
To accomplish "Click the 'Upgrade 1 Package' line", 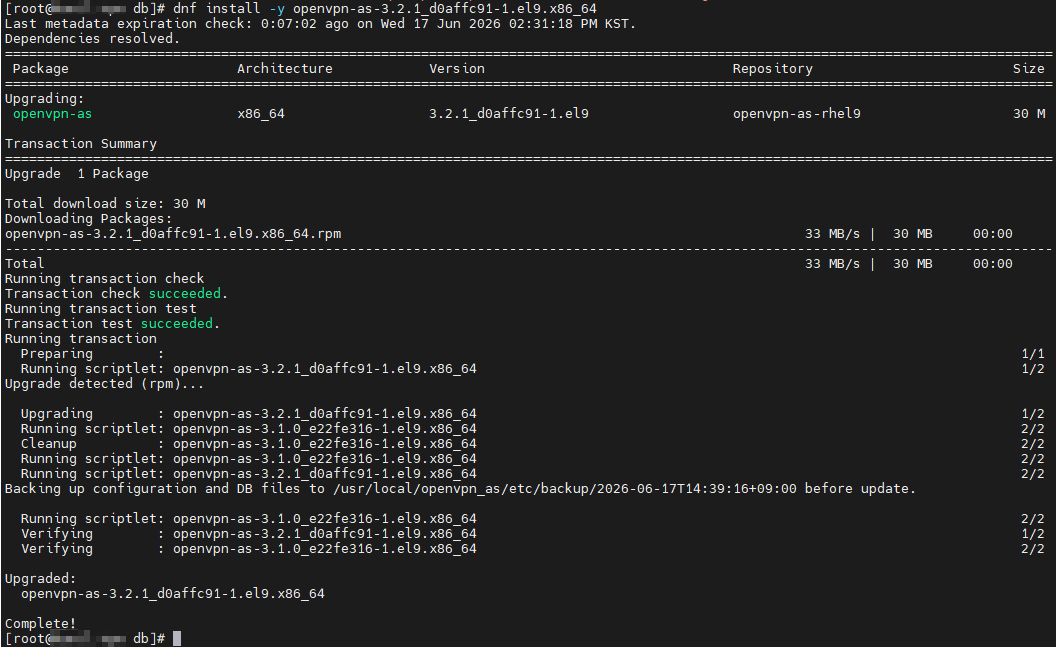I will 77,174.
